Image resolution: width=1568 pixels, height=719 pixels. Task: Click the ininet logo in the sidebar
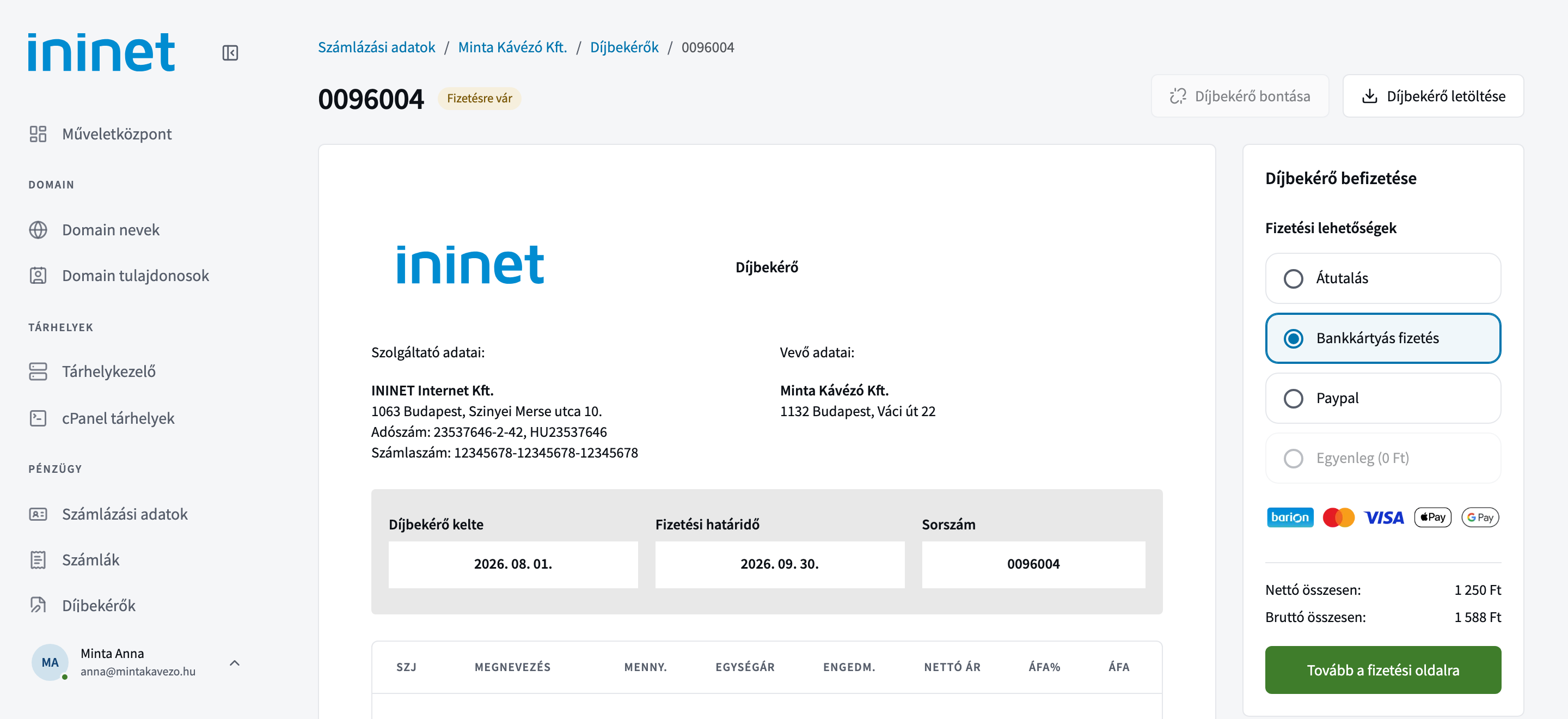[102, 52]
